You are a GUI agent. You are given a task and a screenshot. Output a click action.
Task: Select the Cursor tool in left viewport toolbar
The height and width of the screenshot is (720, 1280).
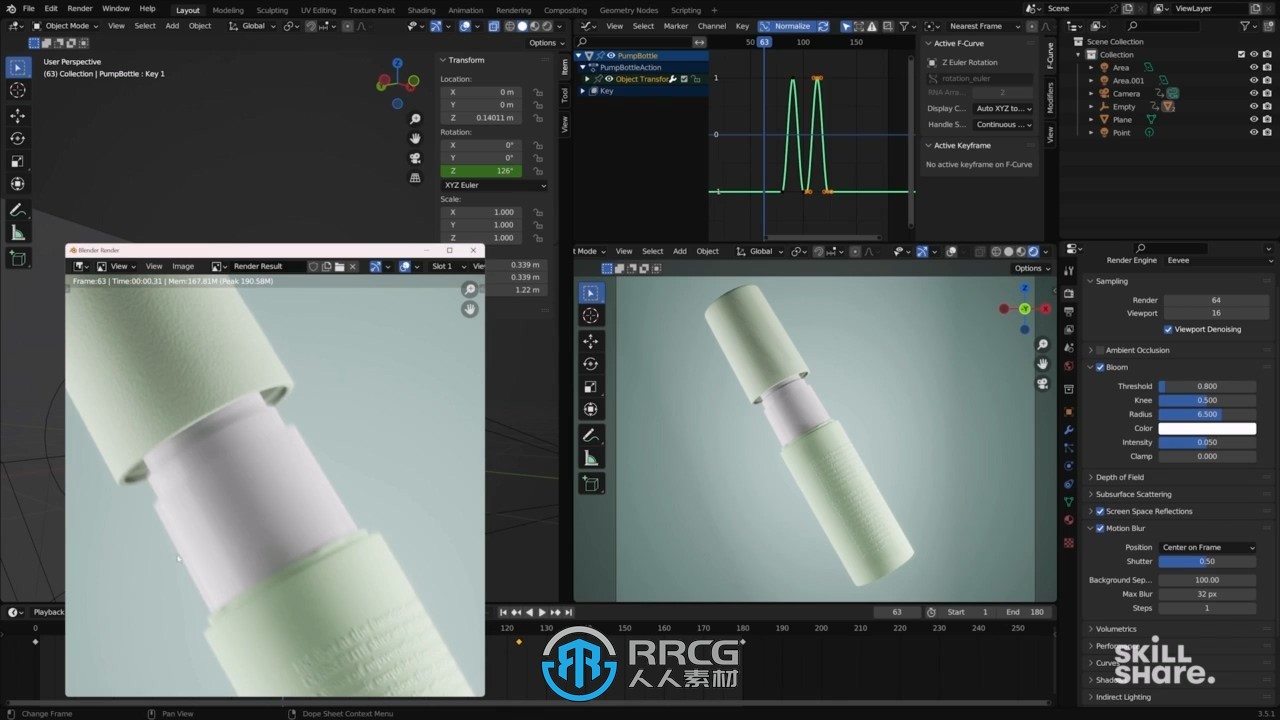tap(18, 90)
